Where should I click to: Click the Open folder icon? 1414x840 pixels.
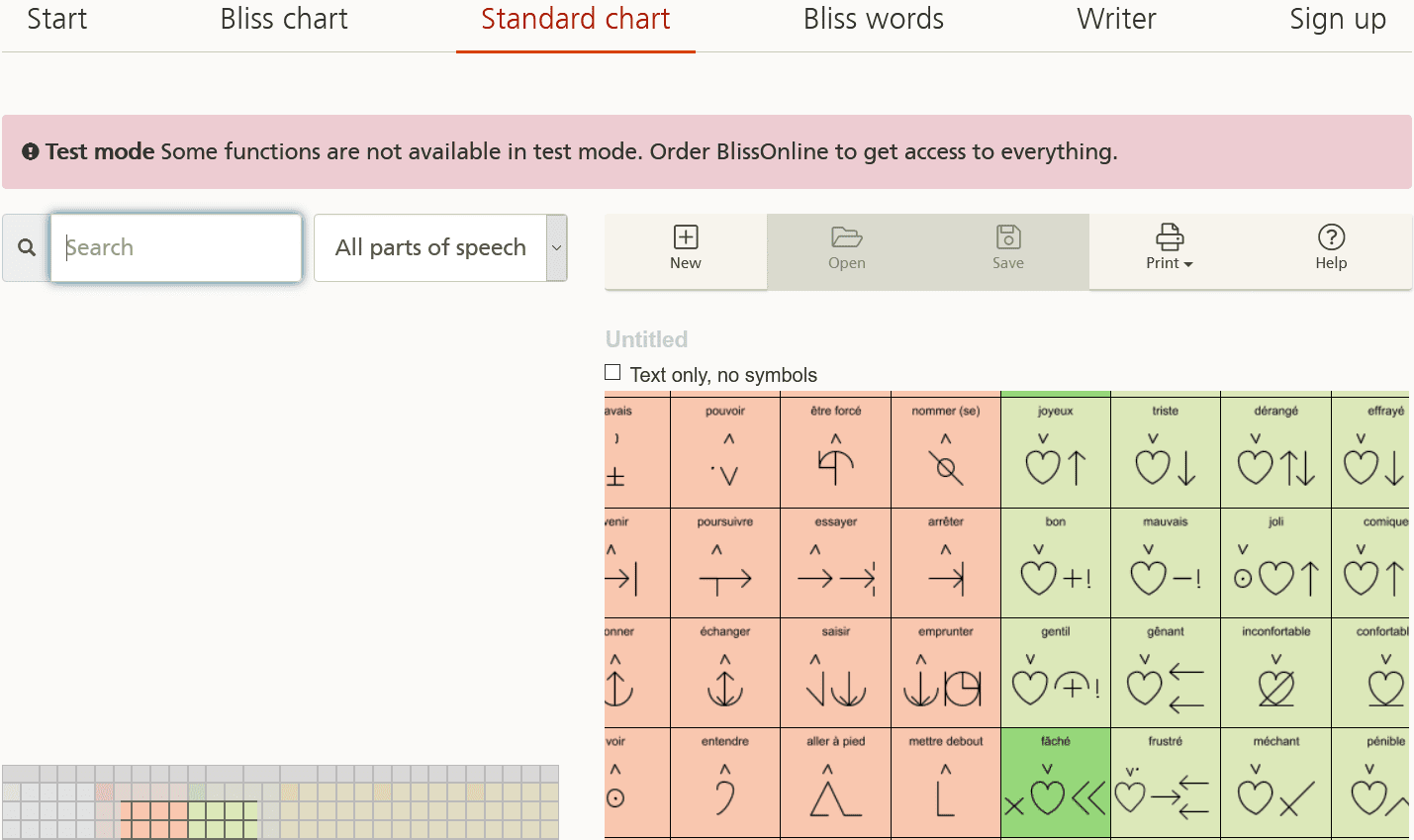point(847,237)
